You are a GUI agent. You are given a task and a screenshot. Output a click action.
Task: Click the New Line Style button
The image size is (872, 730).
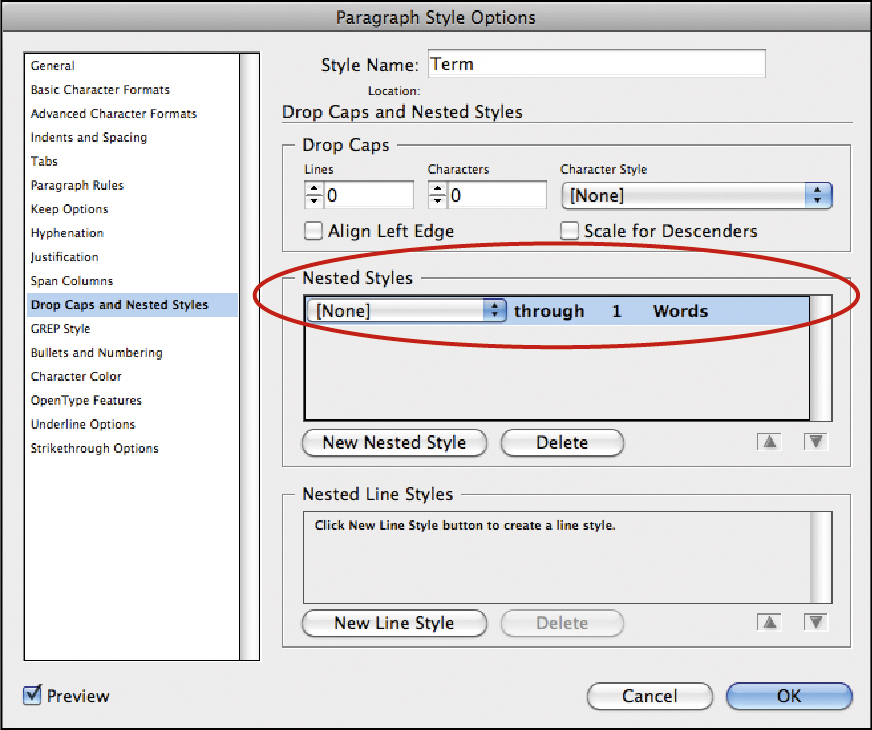pos(394,623)
